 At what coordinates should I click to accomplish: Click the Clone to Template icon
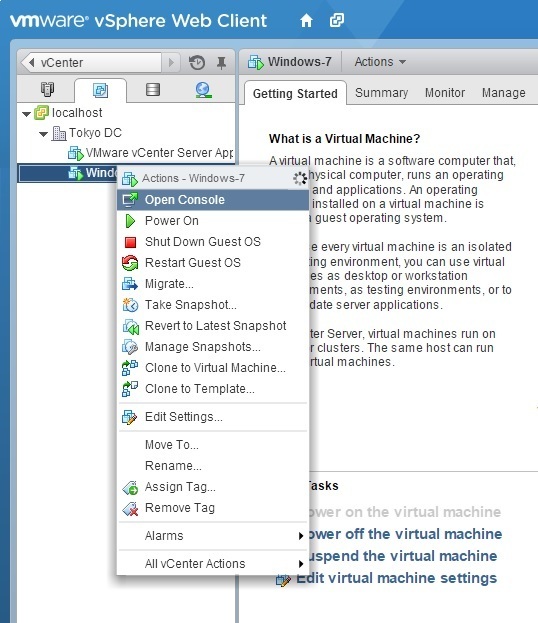pos(130,389)
